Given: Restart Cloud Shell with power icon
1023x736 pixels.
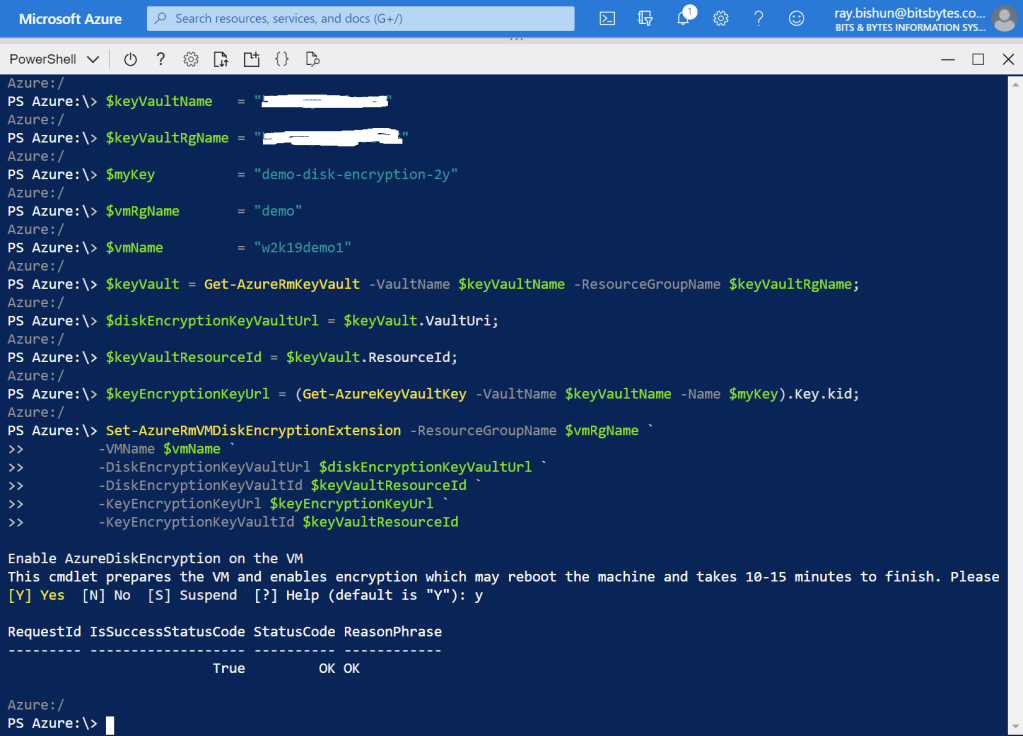Looking at the screenshot, I should (130, 59).
